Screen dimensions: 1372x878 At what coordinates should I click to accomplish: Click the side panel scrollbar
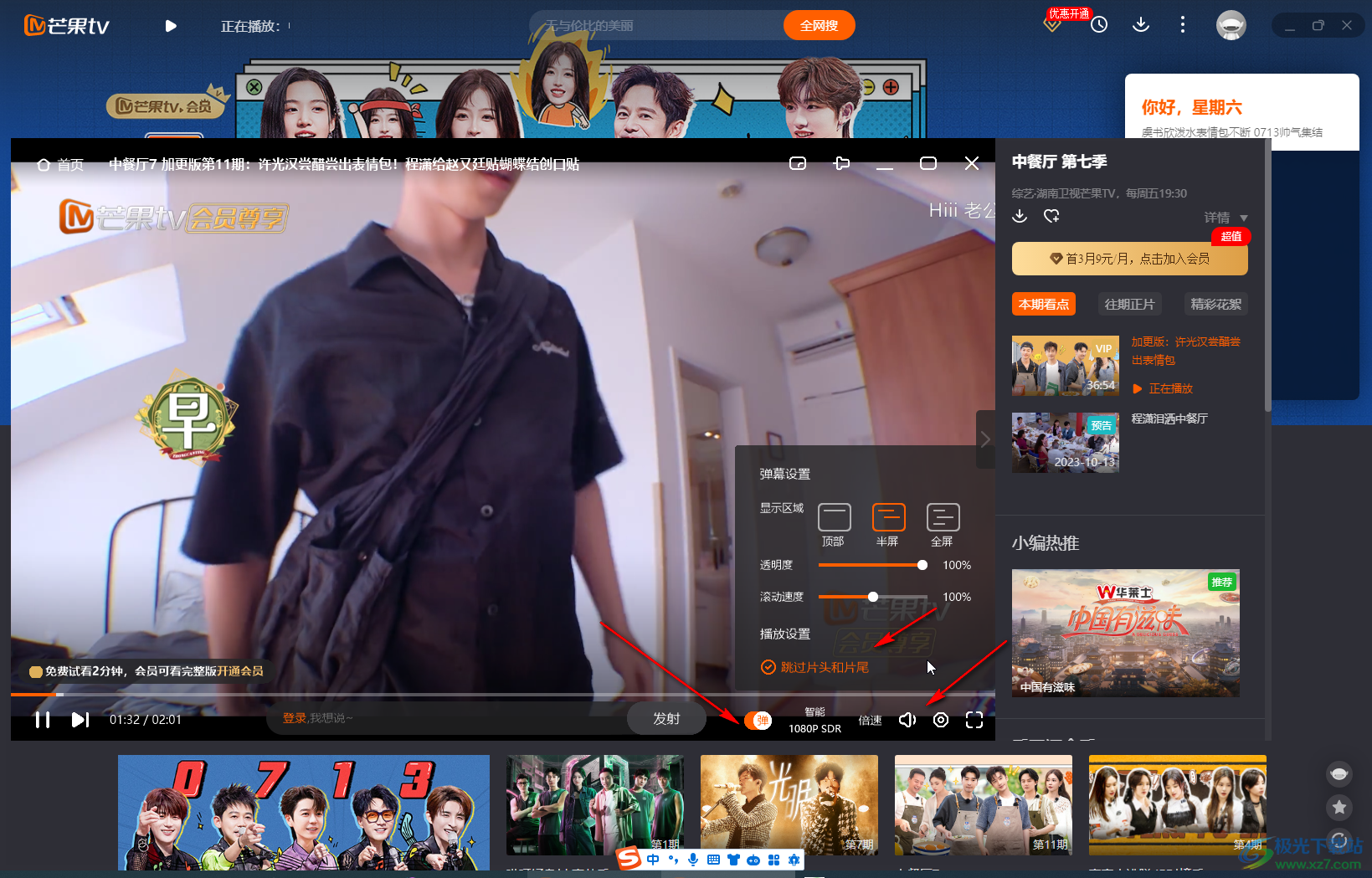click(x=1267, y=276)
